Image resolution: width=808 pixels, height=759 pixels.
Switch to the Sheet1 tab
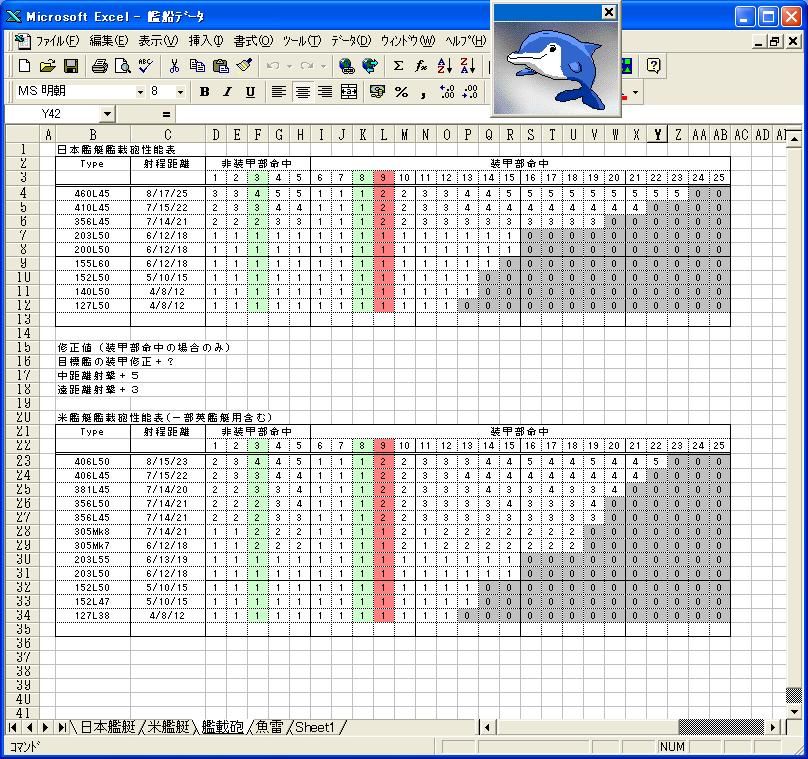[x=315, y=727]
